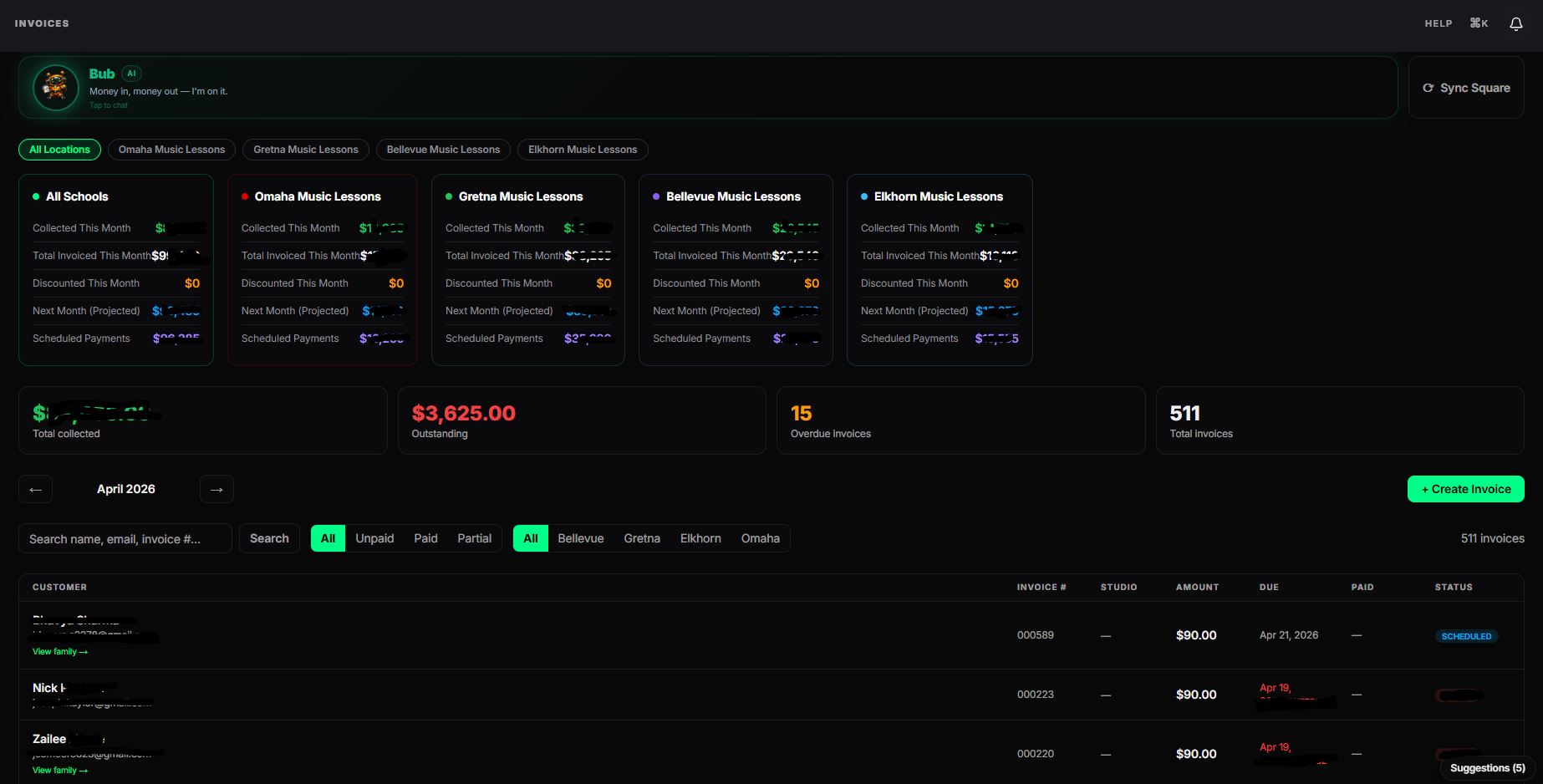Click the notification bell icon

(1515, 24)
